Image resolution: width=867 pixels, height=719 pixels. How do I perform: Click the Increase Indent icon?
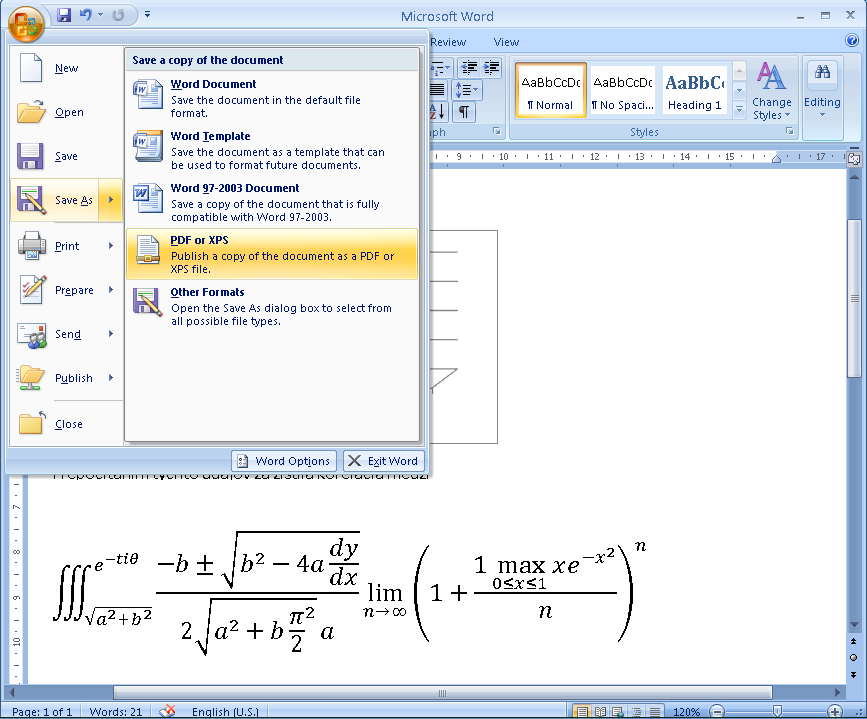click(491, 68)
